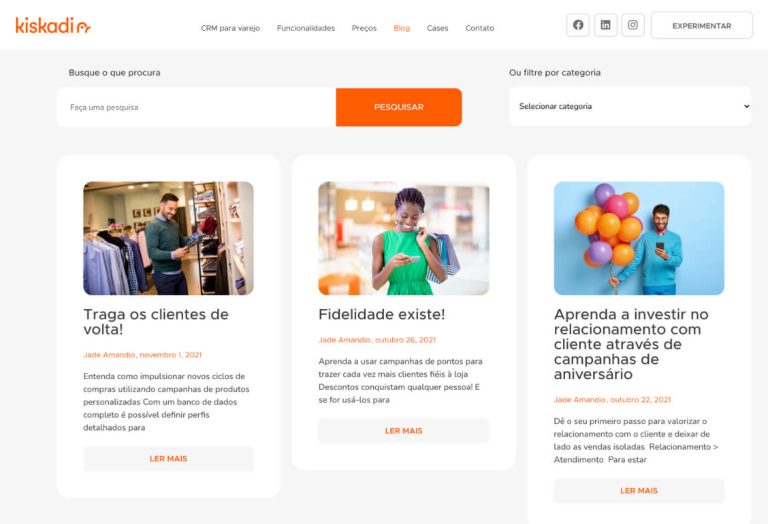The image size is (768, 524).
Task: Go to the Contato page
Action: [x=480, y=28]
